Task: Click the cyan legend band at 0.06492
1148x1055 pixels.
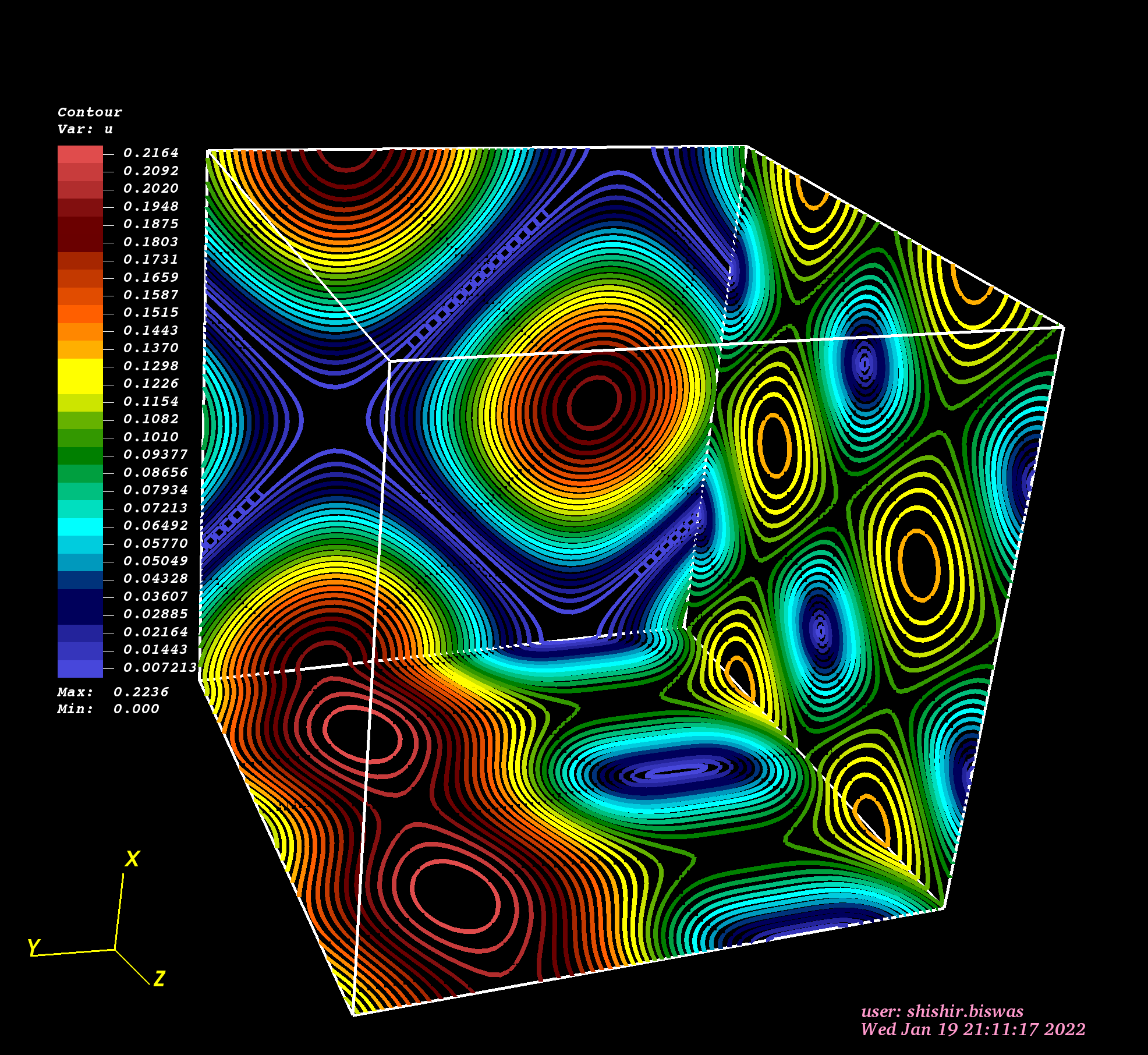Action: click(x=80, y=527)
